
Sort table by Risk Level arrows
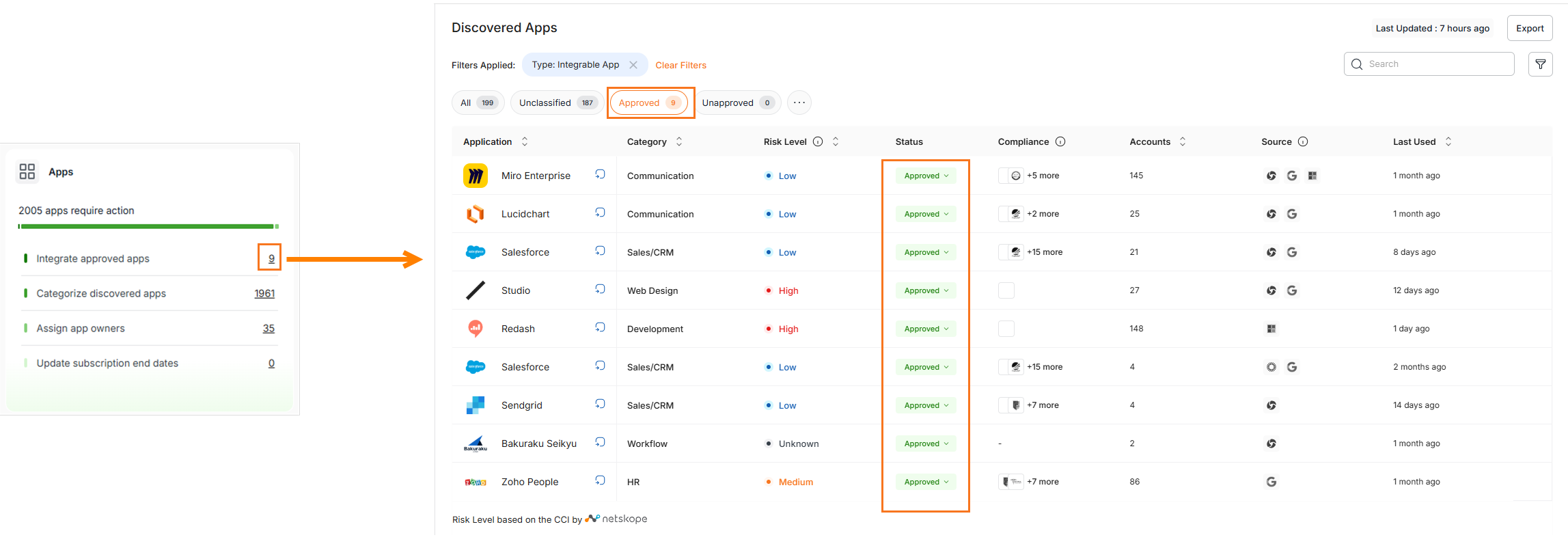(836, 141)
